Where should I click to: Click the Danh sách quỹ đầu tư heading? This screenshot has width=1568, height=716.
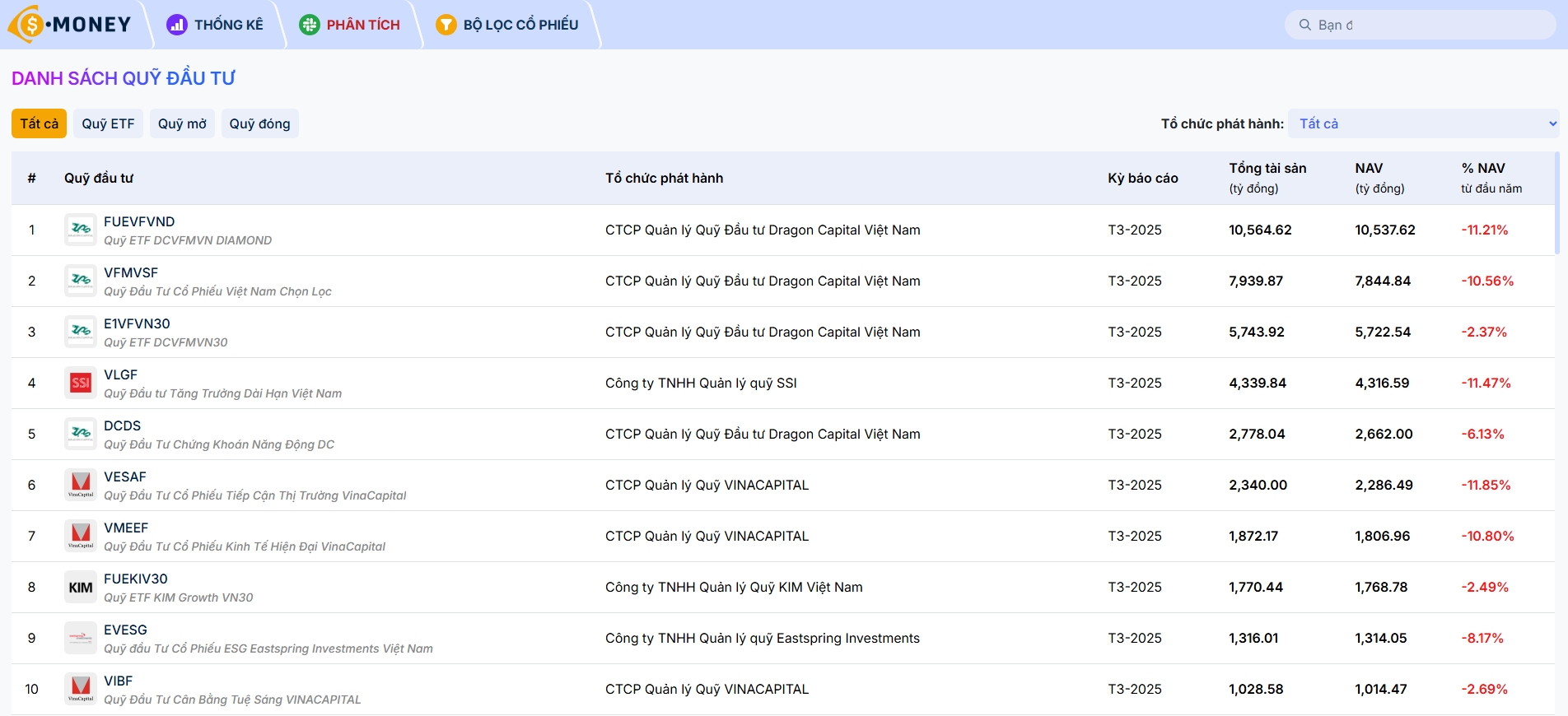coord(124,78)
